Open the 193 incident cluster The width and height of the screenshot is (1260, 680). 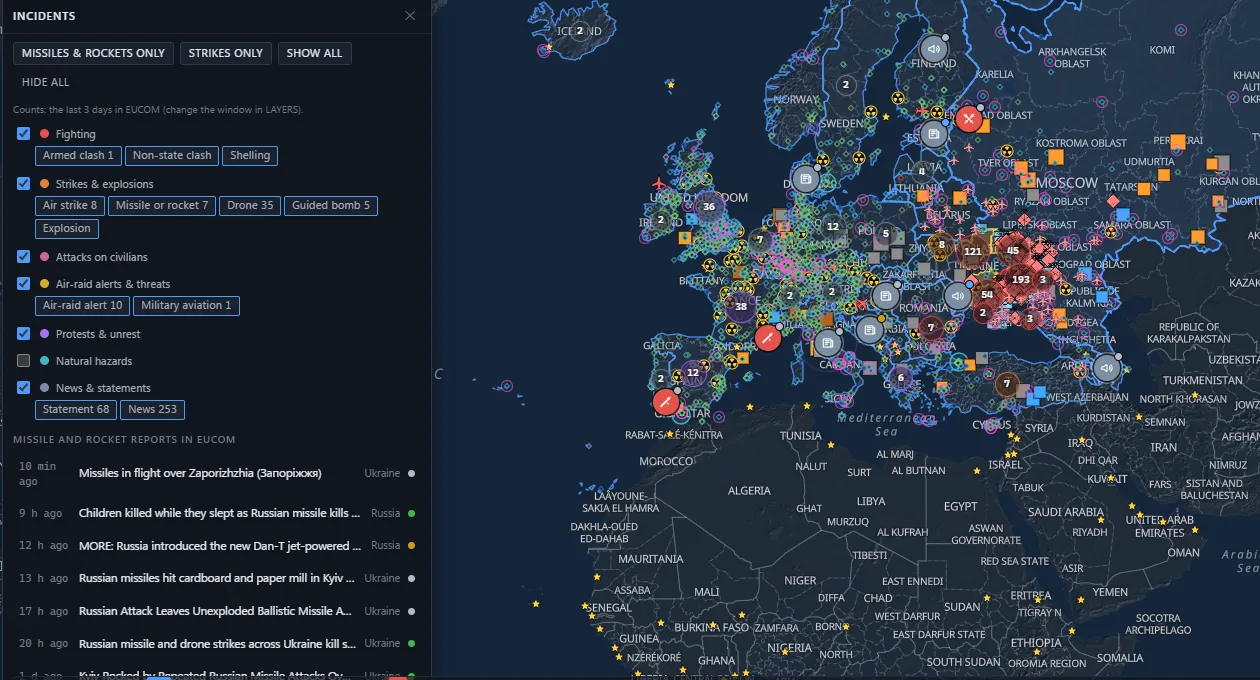tap(1021, 279)
